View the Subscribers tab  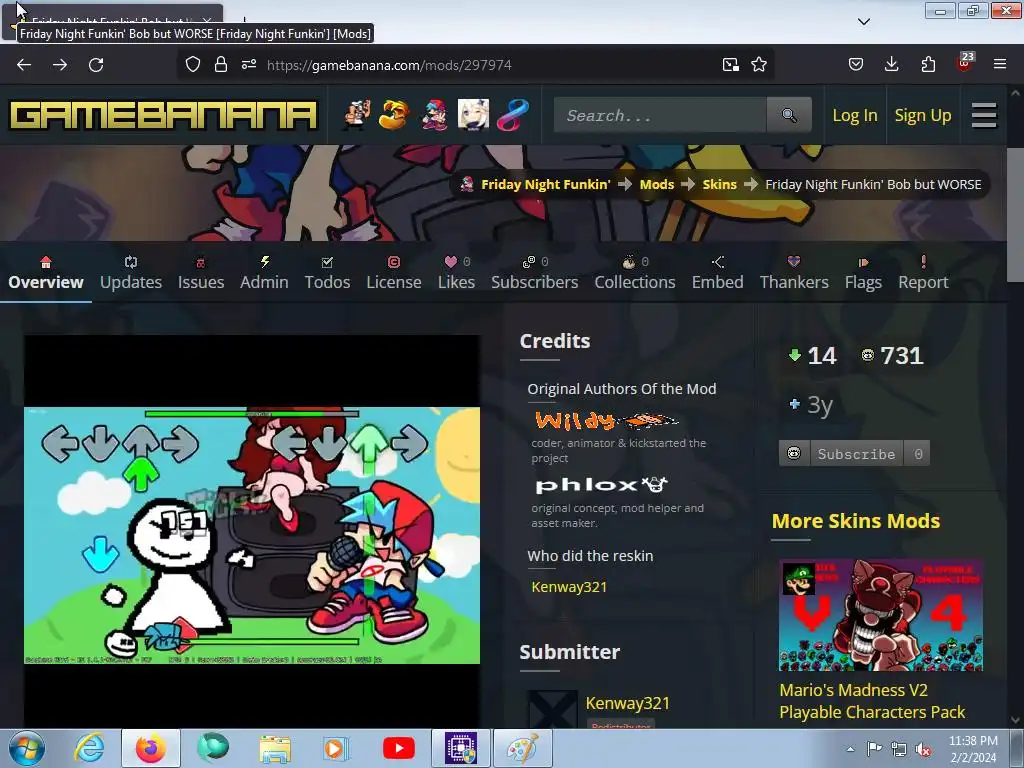pyautogui.click(x=534, y=273)
